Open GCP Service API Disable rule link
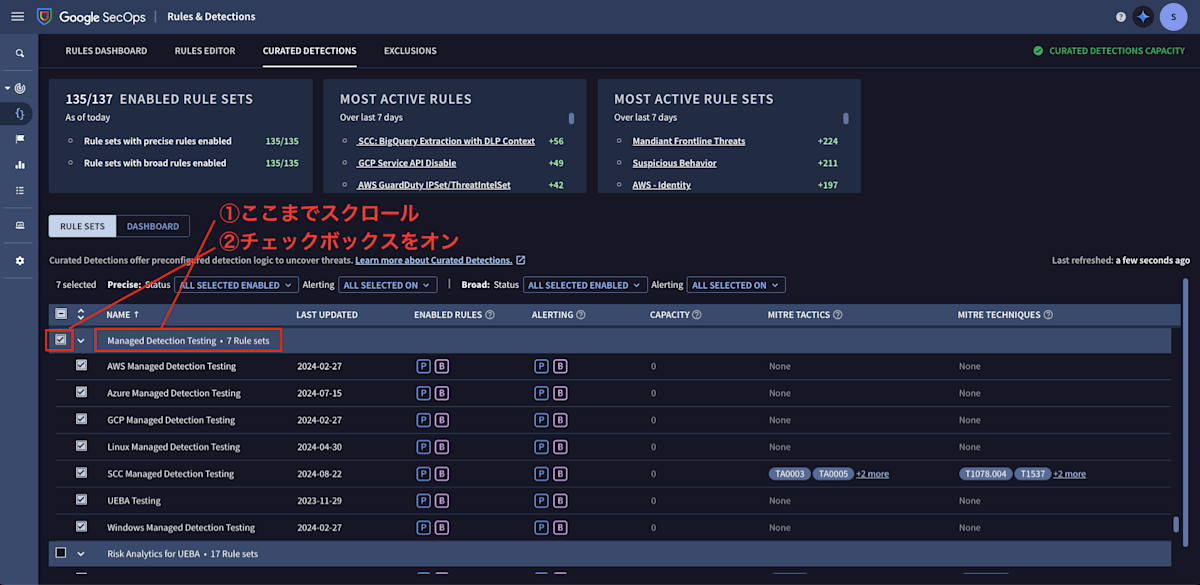Viewport: 1200px width, 585px height. click(x=407, y=163)
